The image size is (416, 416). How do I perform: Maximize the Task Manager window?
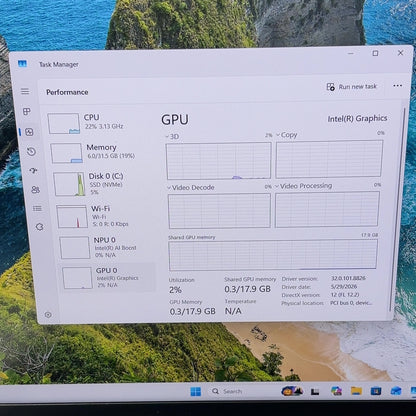point(375,53)
